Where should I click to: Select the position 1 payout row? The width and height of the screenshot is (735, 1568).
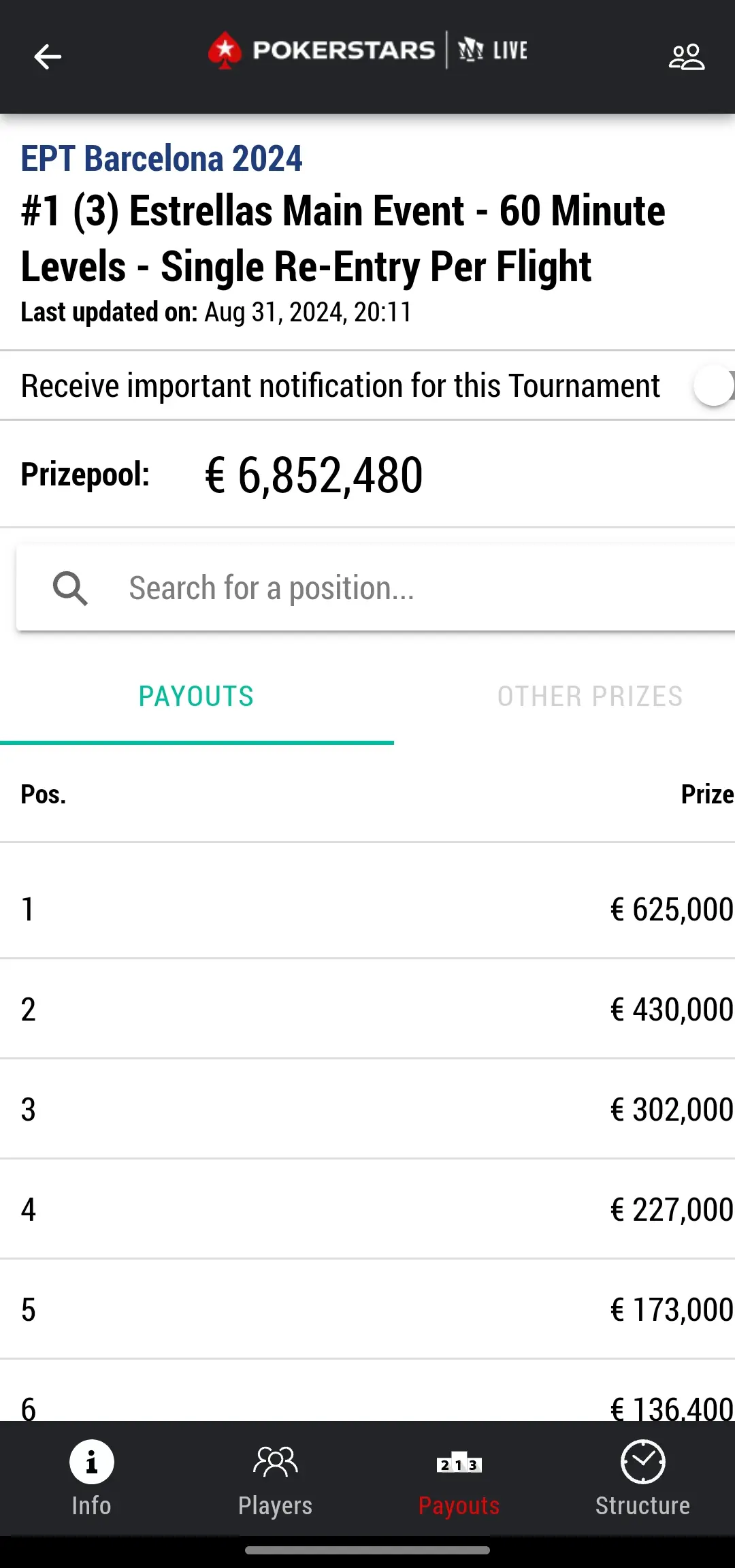pyautogui.click(x=367, y=909)
